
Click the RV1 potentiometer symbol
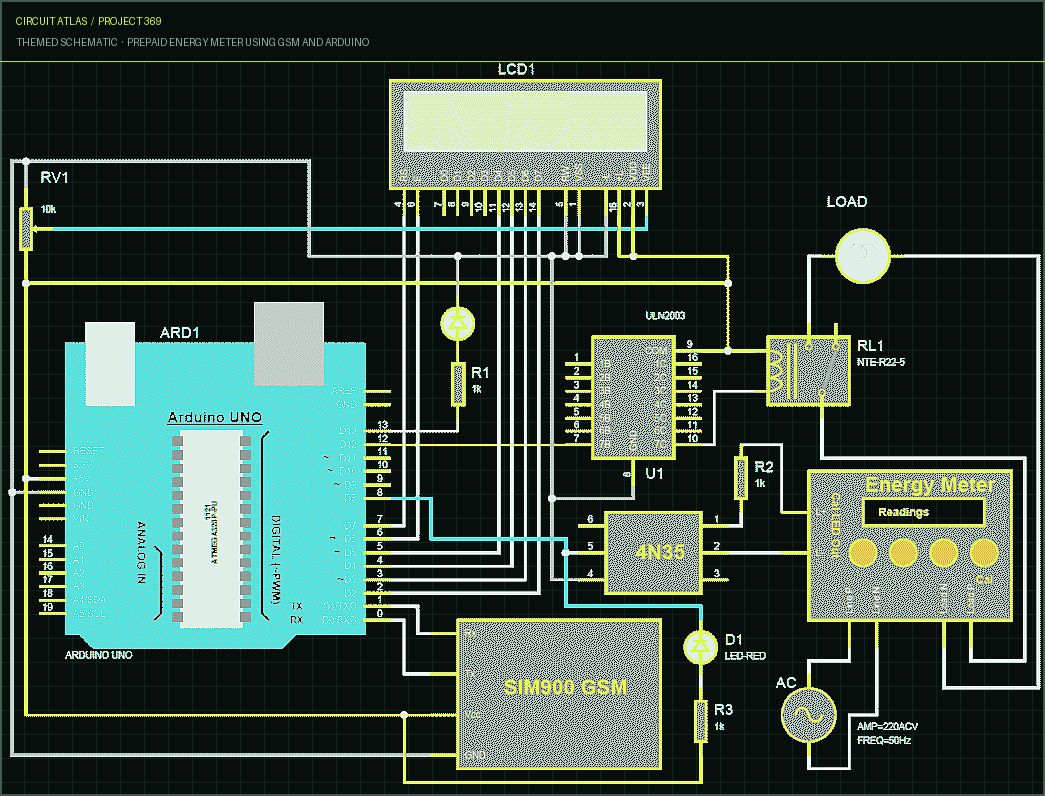[26, 229]
